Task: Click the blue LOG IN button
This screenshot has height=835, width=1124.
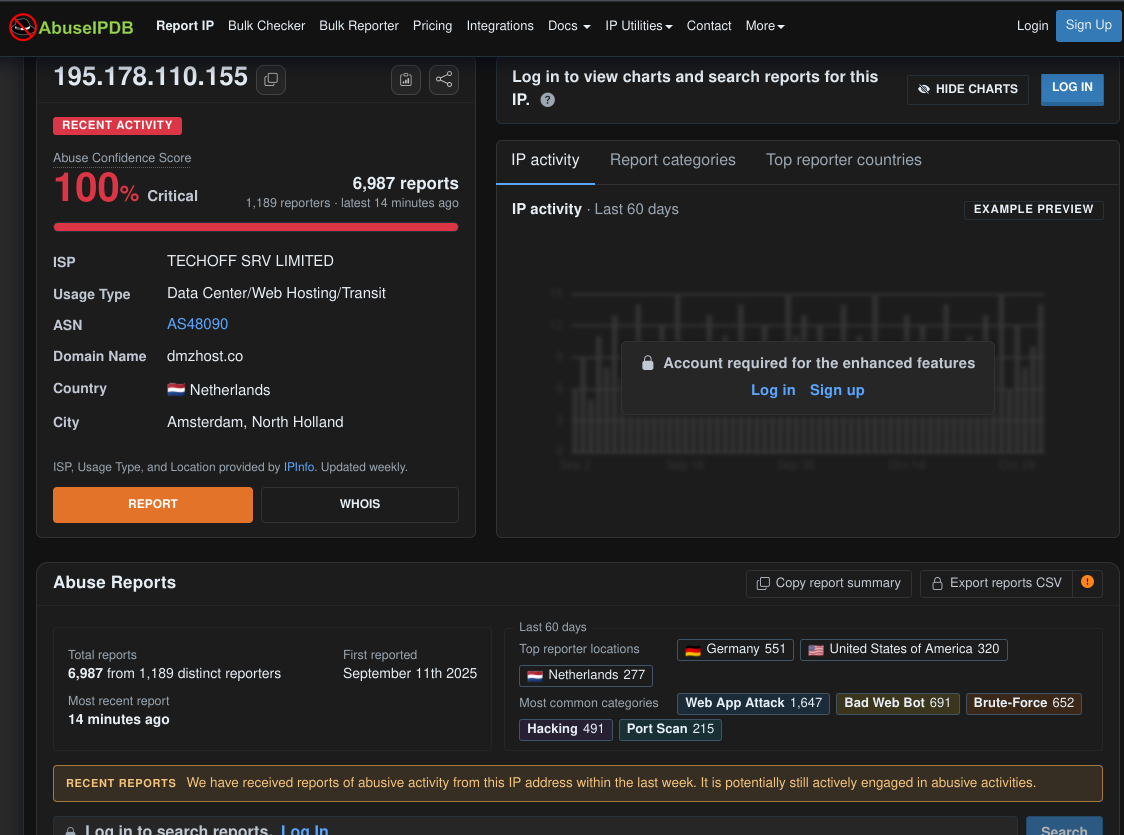Action: pyautogui.click(x=1072, y=88)
